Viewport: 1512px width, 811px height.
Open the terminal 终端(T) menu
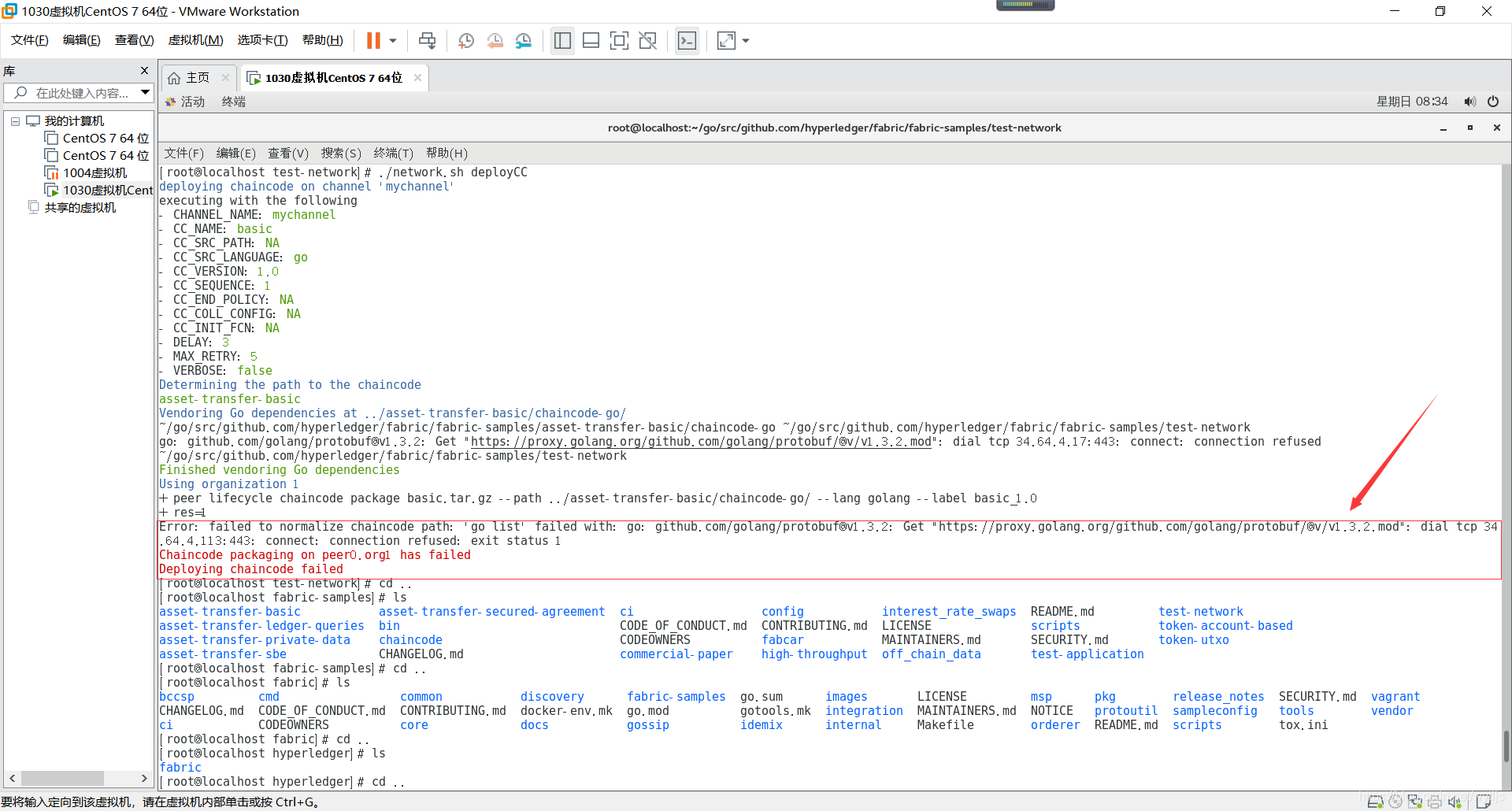tap(394, 154)
